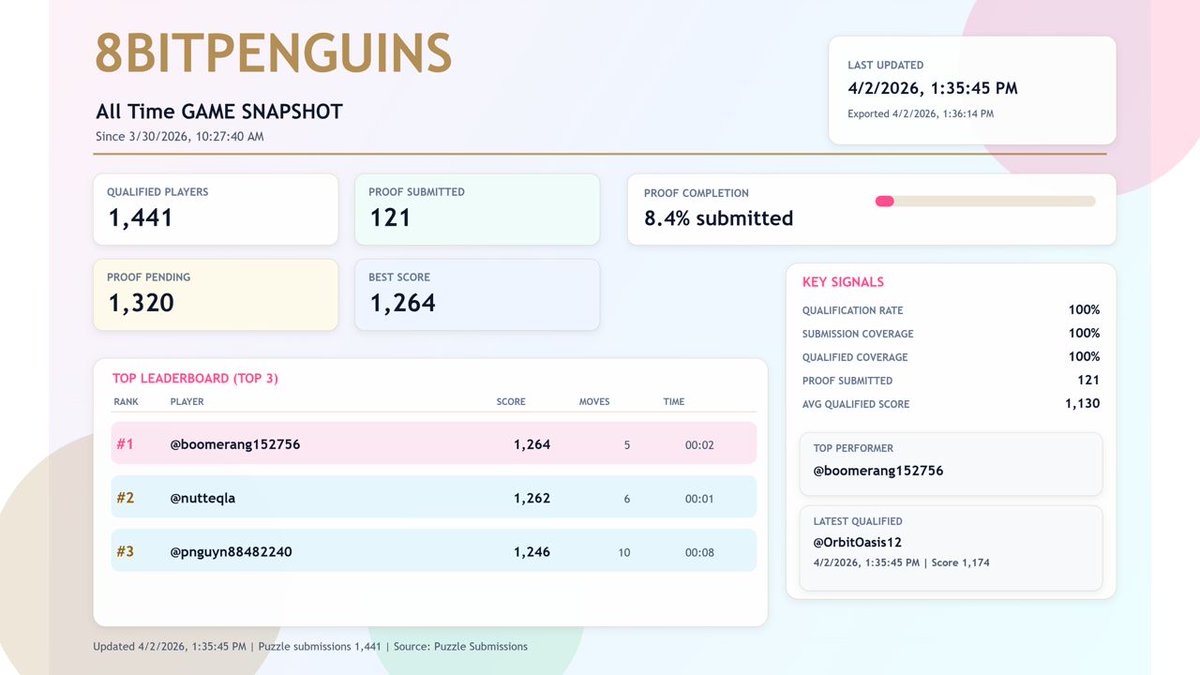Select the Qualified Players stat card
This screenshot has height=675, width=1200.
coord(215,208)
